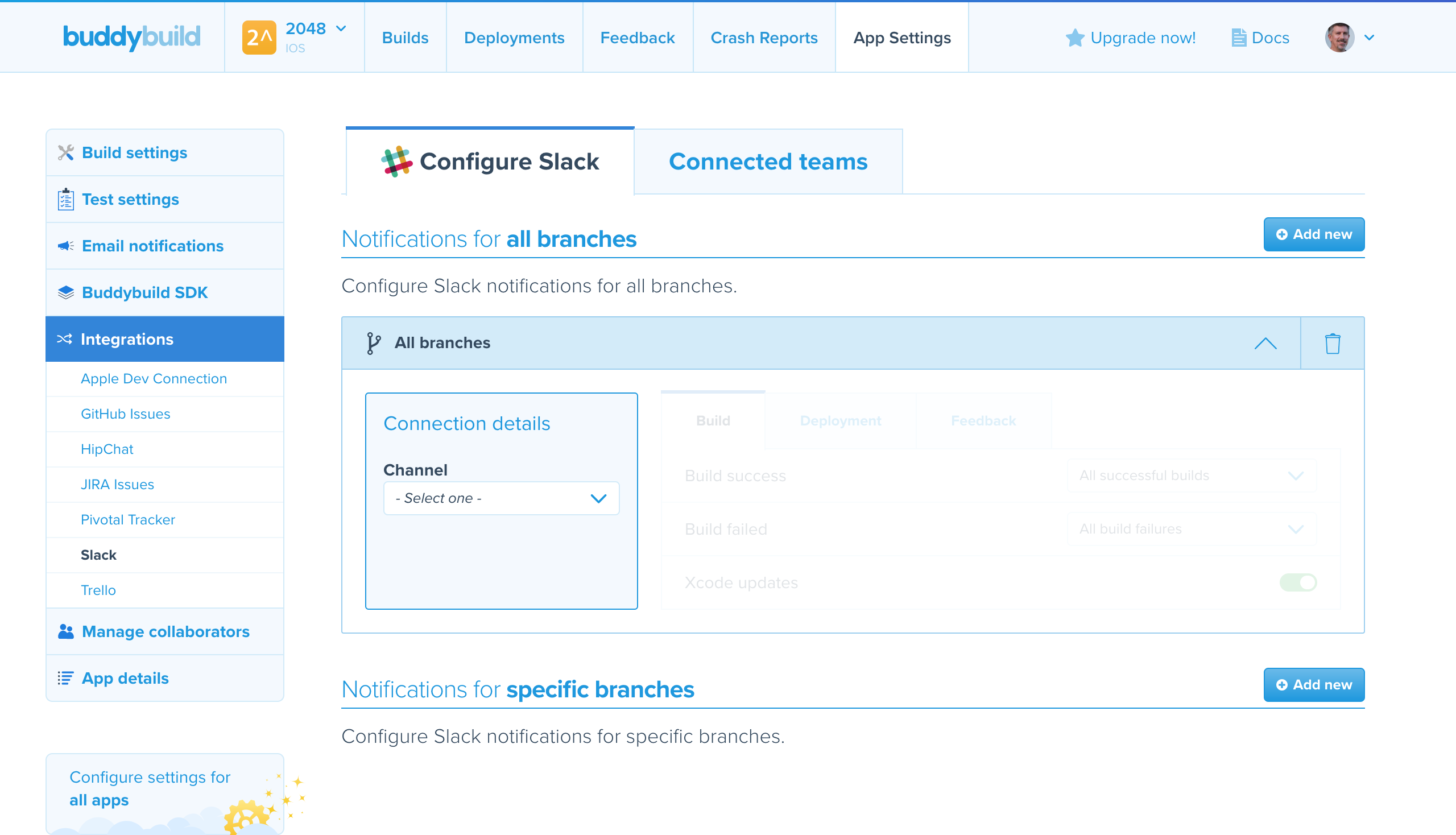
Task: Click the Email notifications megaphone icon
Action: click(x=66, y=246)
